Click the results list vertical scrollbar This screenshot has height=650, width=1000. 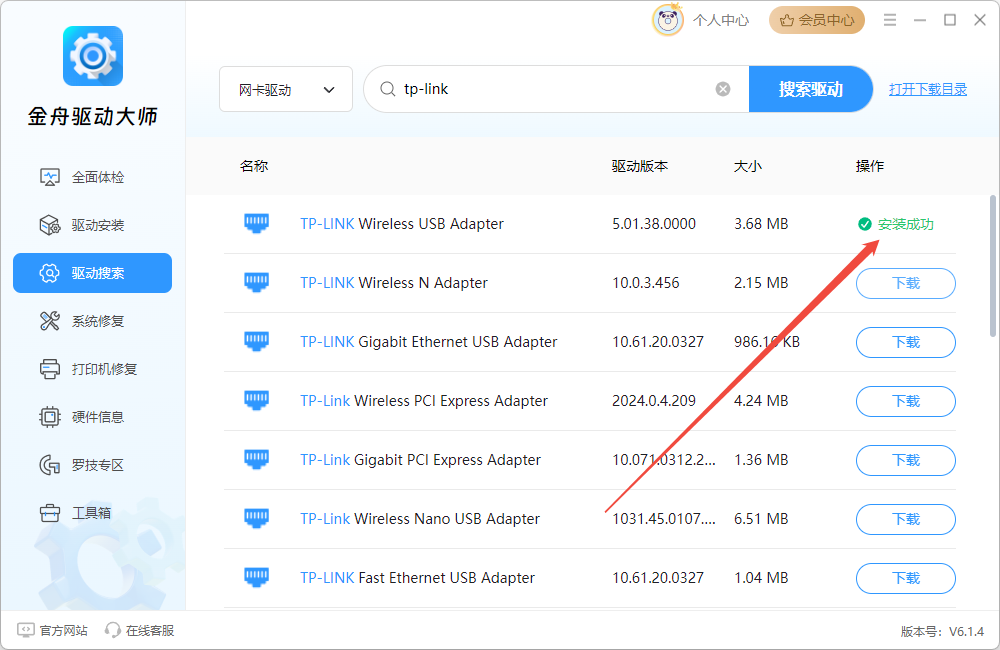click(993, 266)
